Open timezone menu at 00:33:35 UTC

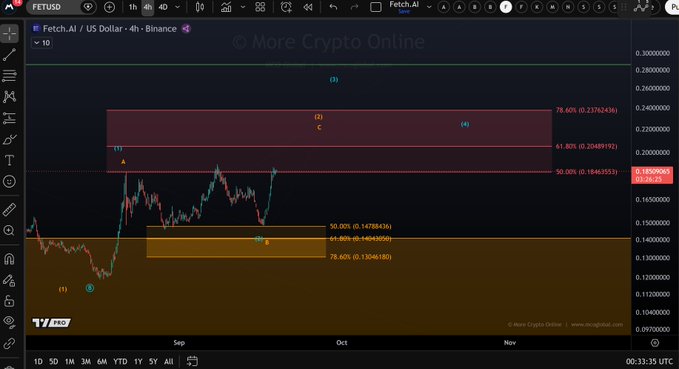(649, 361)
